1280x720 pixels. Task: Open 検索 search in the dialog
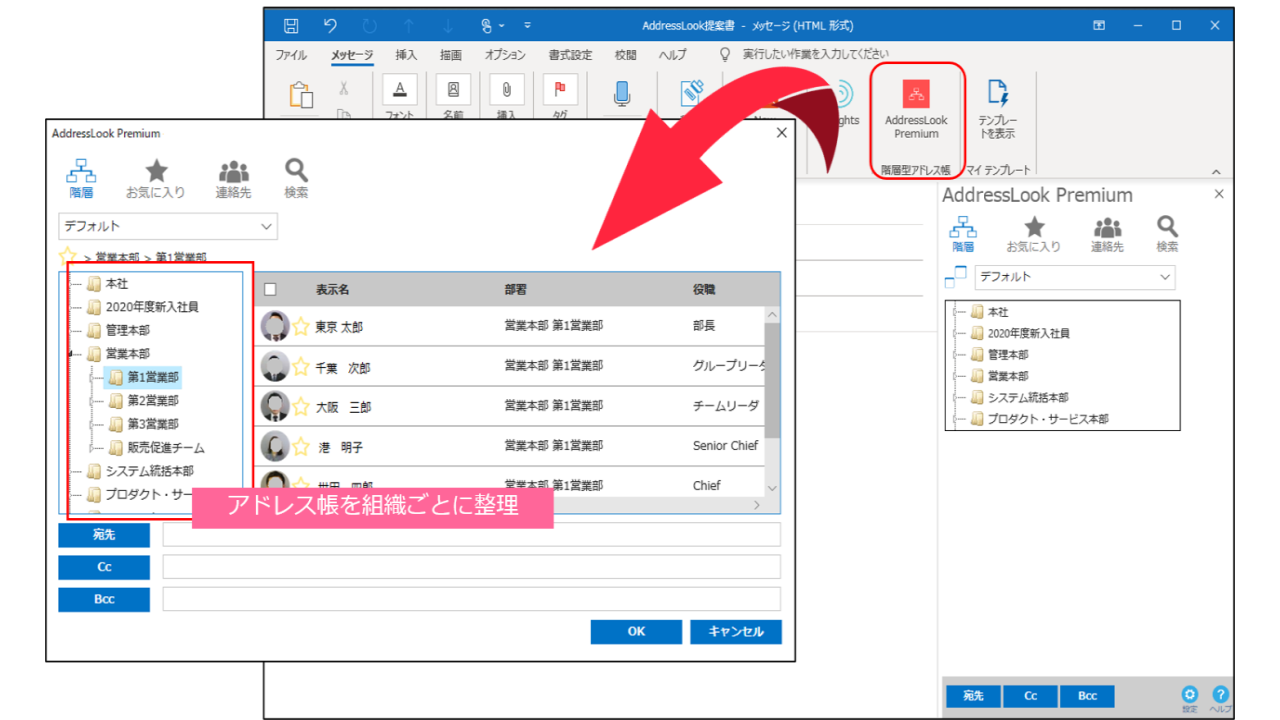296,179
